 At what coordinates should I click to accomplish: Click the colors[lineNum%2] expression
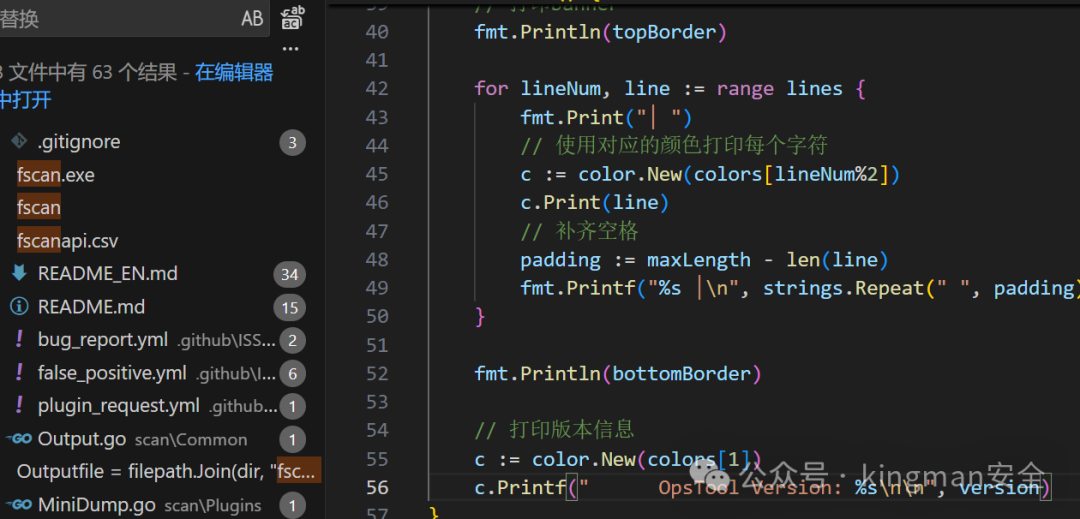pyautogui.click(x=791, y=175)
